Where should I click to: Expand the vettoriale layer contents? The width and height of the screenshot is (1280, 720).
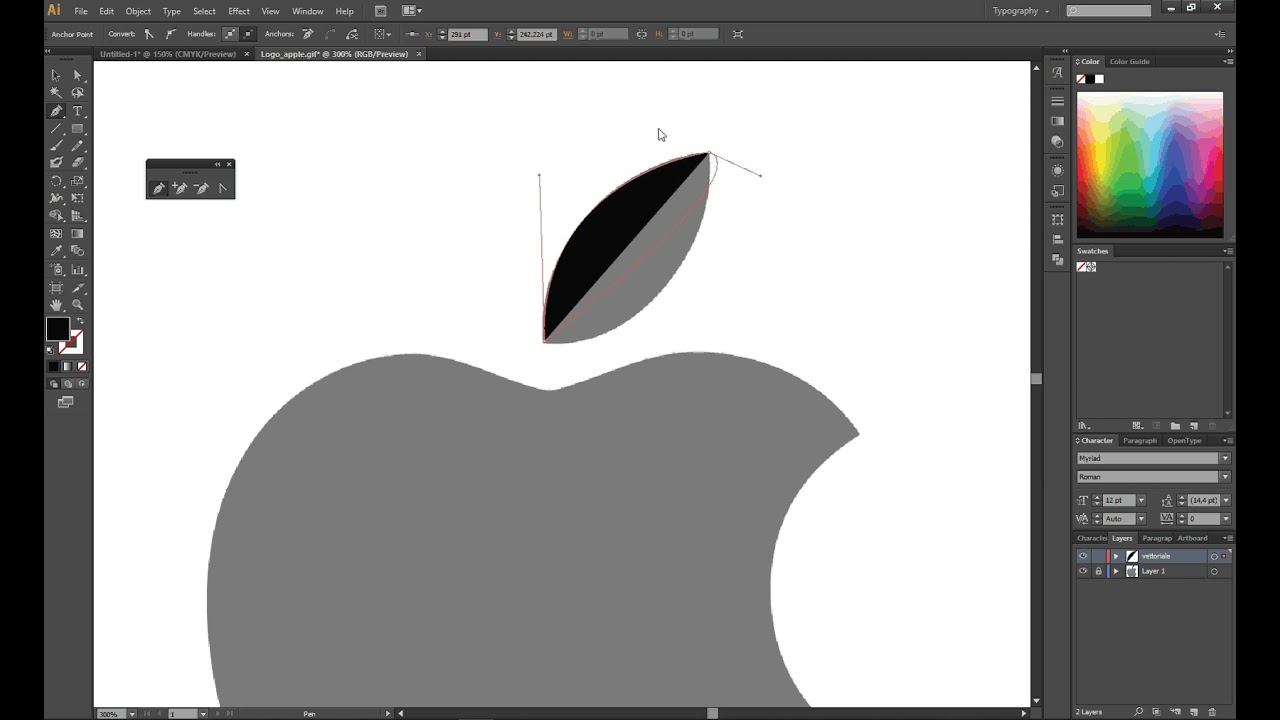(x=1116, y=556)
